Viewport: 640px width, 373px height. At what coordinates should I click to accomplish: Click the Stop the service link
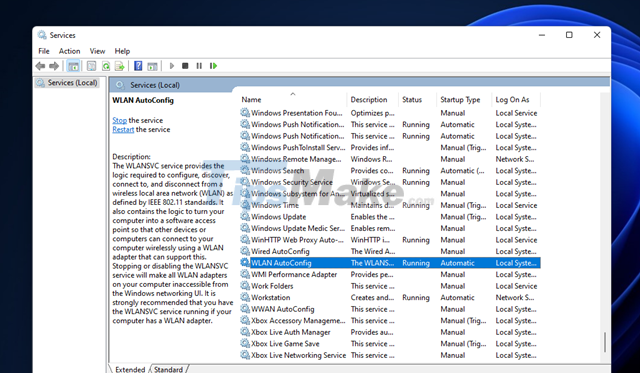point(120,120)
